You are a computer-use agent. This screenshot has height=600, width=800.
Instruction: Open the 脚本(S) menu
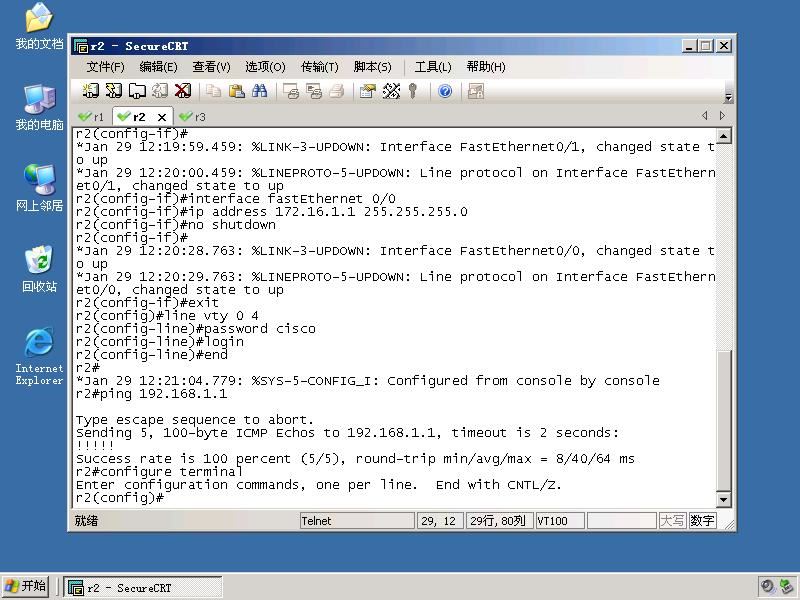click(372, 67)
